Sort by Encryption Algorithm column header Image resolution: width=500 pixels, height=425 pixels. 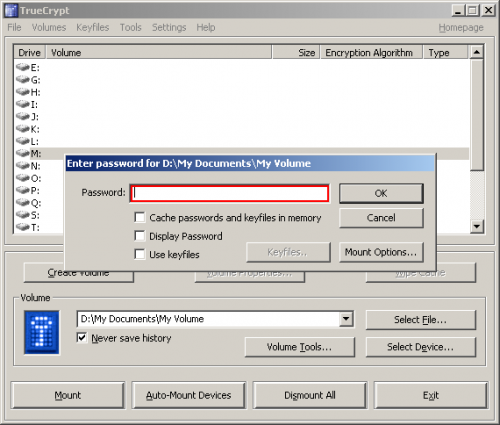pos(371,52)
